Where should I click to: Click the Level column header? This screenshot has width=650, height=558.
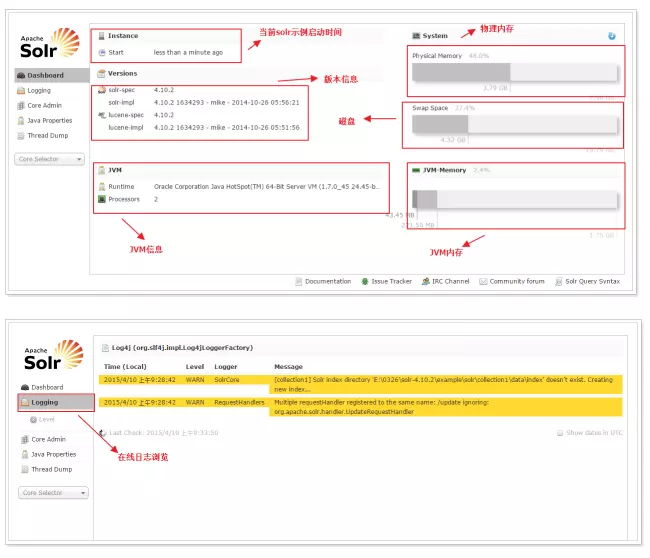194,367
